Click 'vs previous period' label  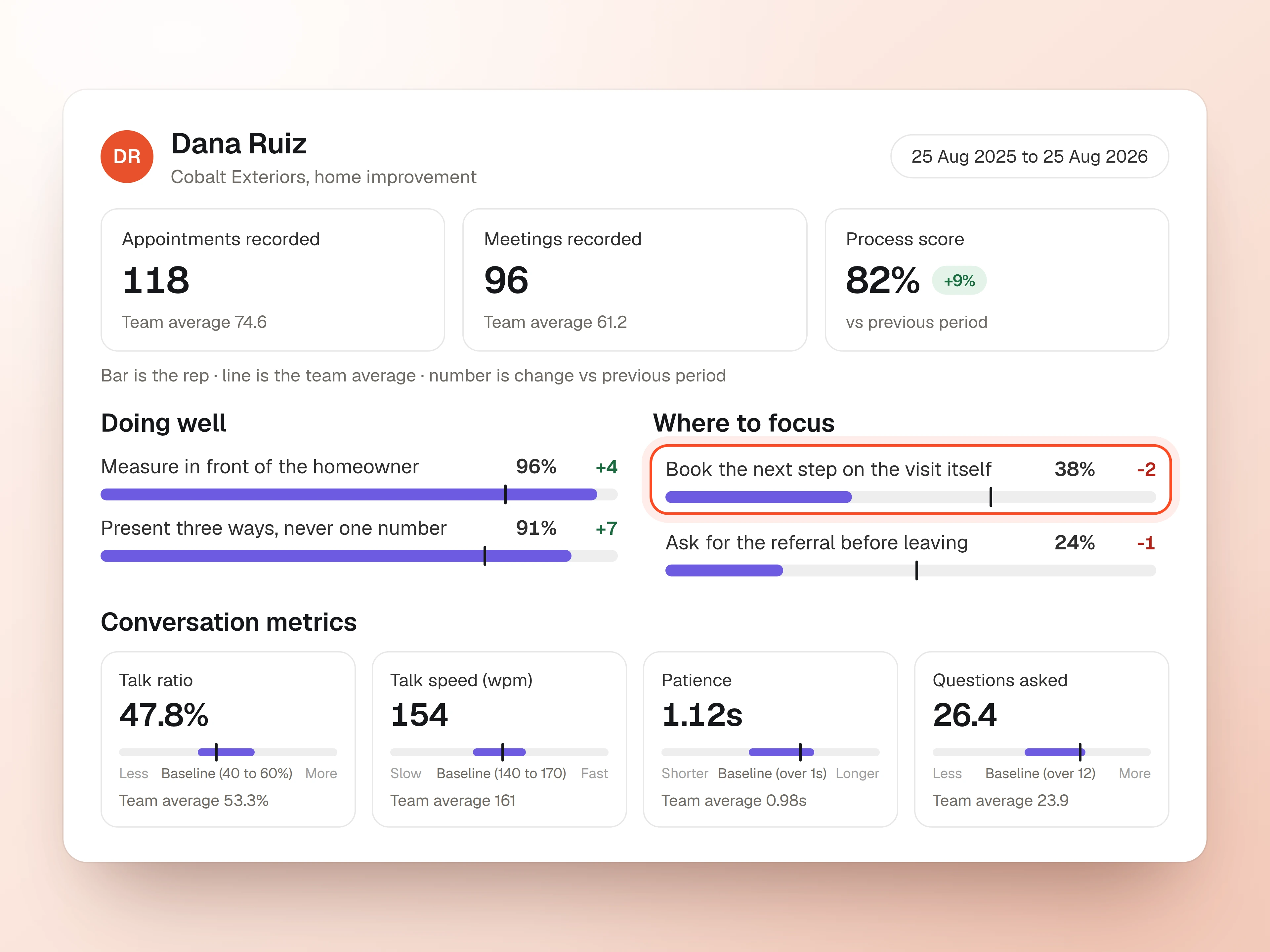pos(916,322)
